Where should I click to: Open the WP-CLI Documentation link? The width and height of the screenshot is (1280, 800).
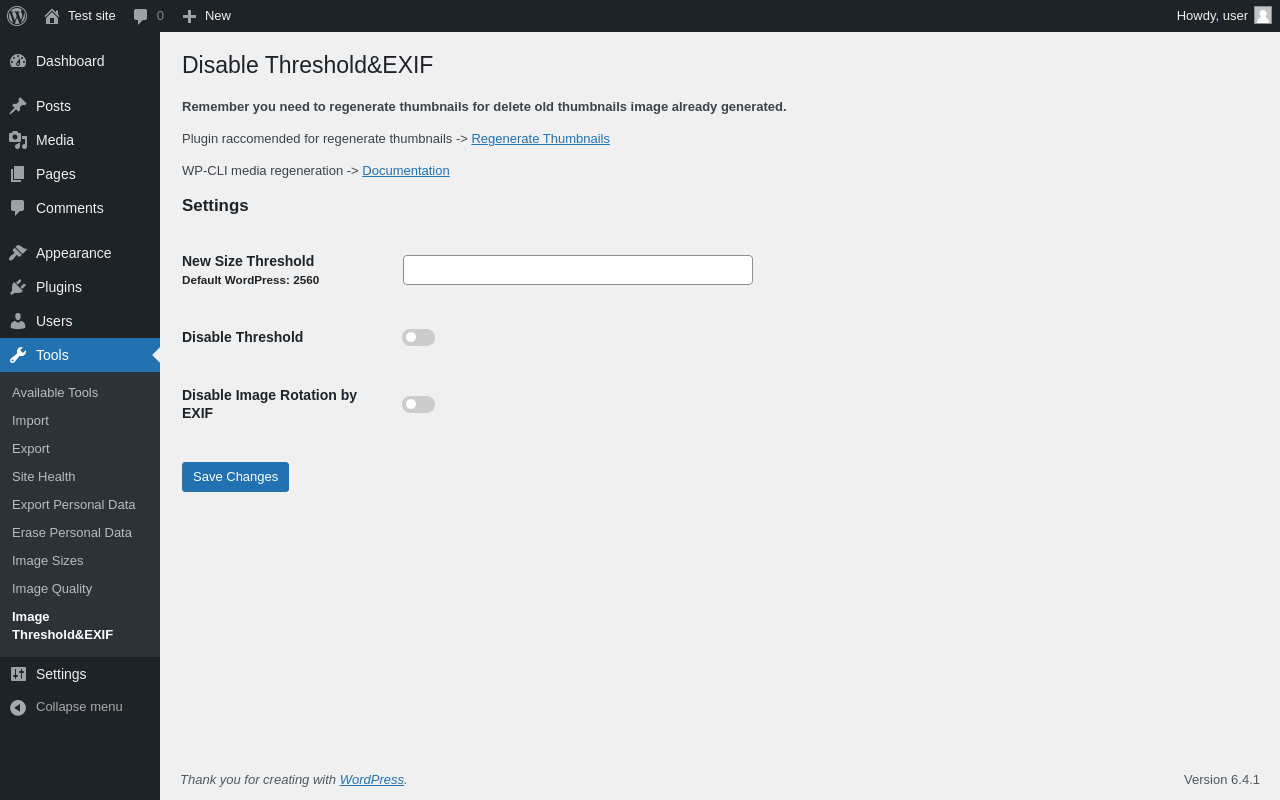[x=406, y=171]
